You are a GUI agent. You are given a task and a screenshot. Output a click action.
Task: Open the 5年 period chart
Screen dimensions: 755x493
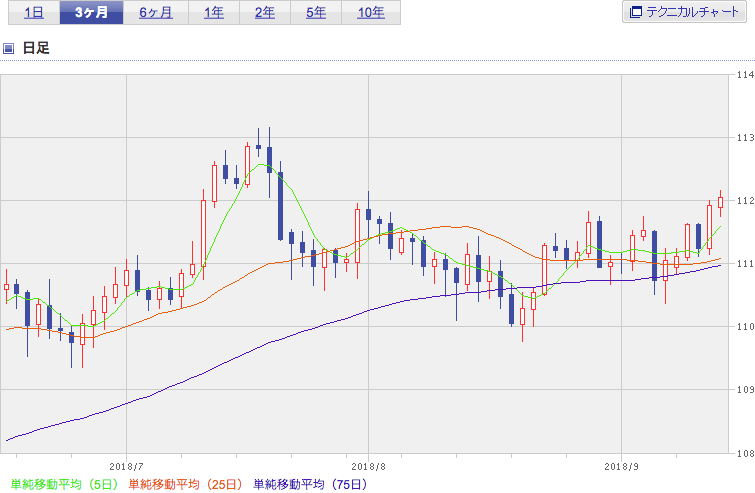pos(316,13)
